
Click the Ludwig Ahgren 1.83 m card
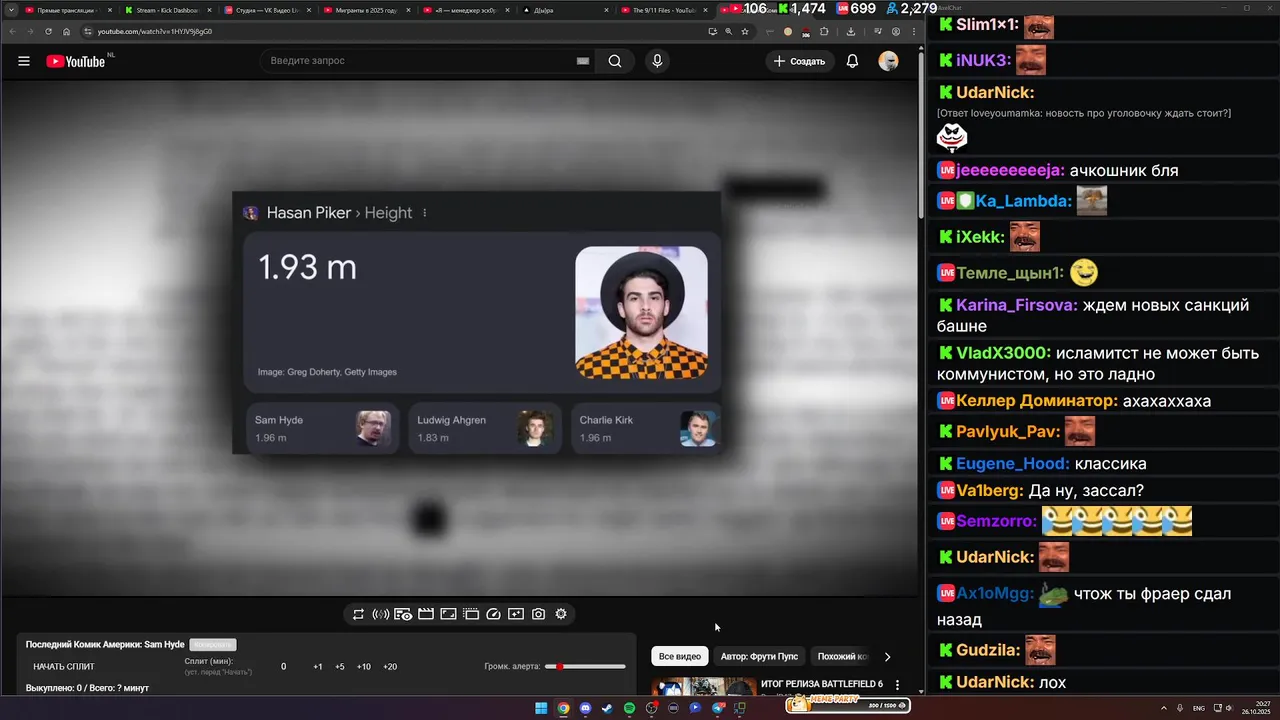[484, 428]
